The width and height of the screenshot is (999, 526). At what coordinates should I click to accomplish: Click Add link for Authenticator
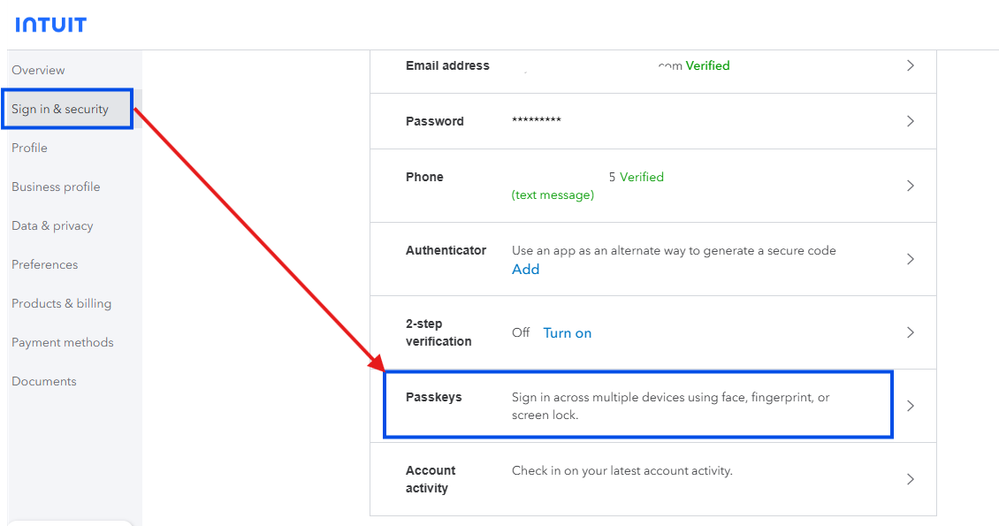click(525, 269)
